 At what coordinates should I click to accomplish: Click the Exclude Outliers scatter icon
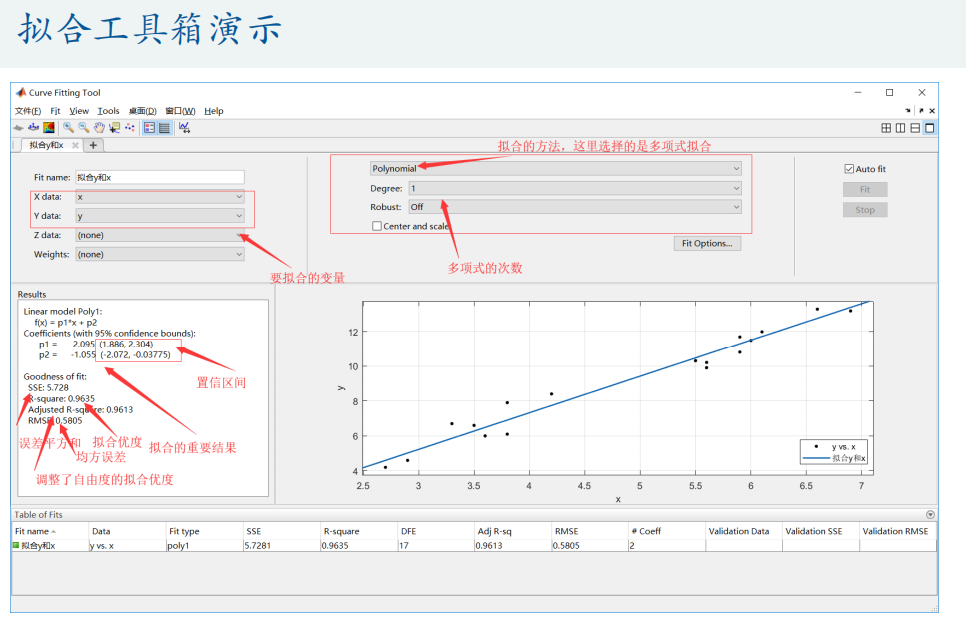(130, 128)
